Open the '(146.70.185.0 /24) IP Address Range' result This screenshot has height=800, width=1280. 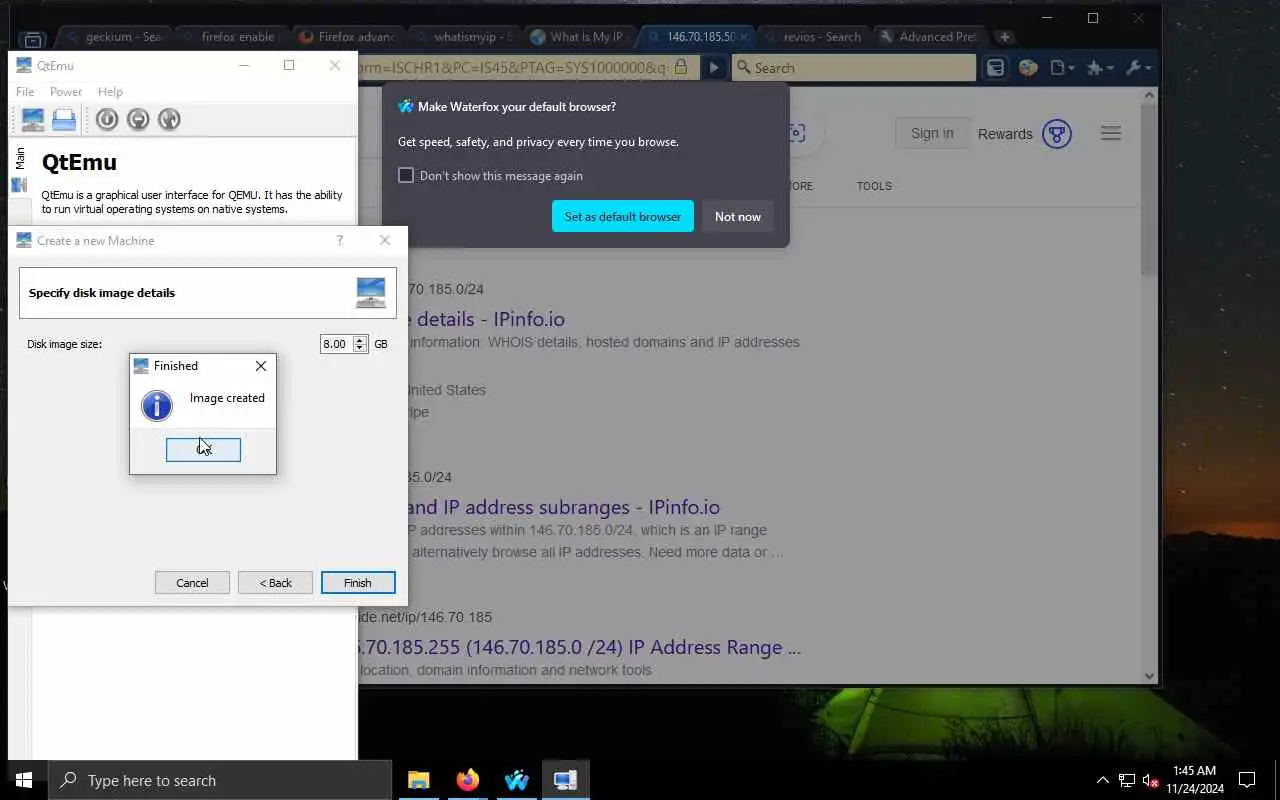pos(579,647)
